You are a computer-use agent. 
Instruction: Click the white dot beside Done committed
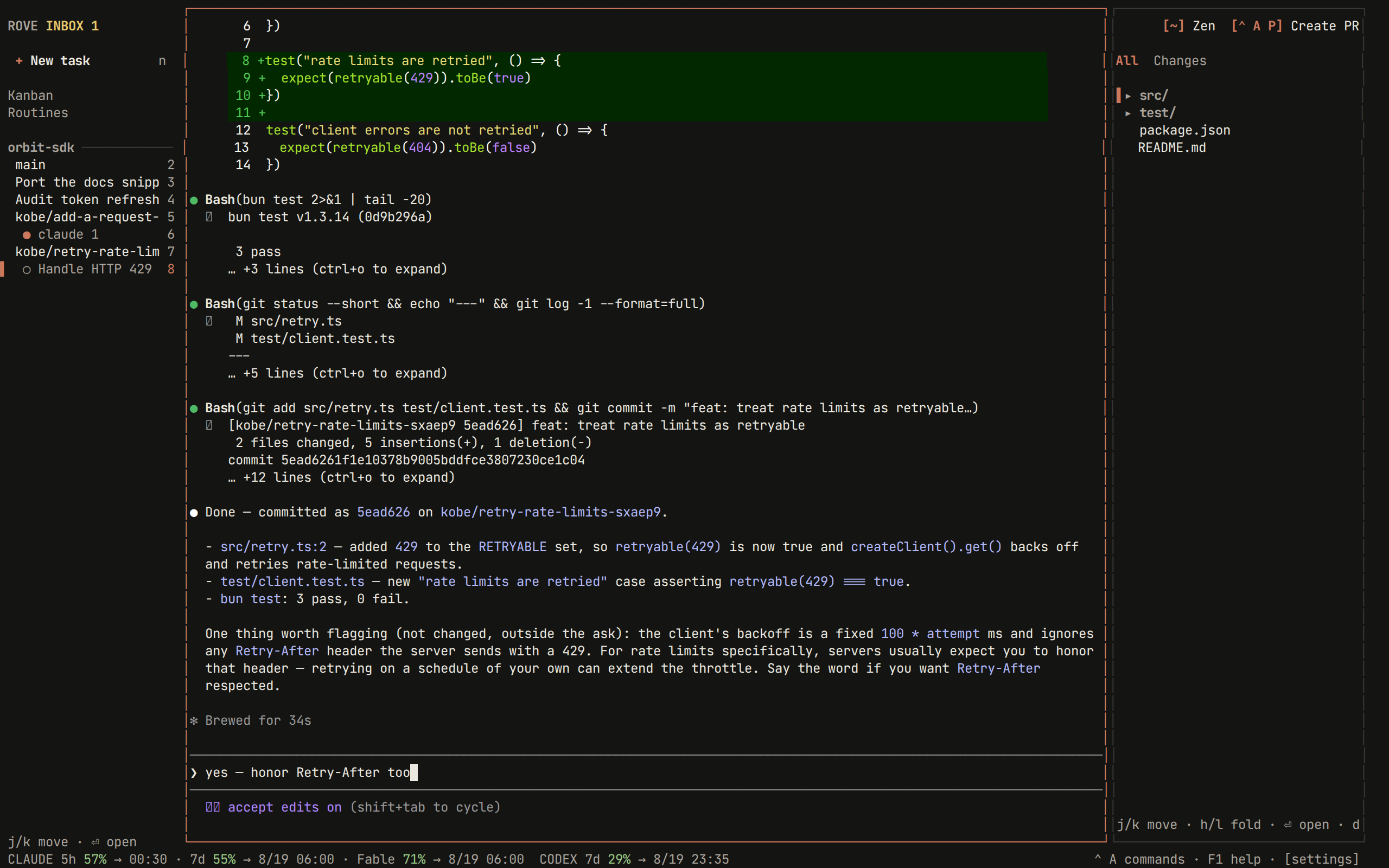(x=194, y=513)
